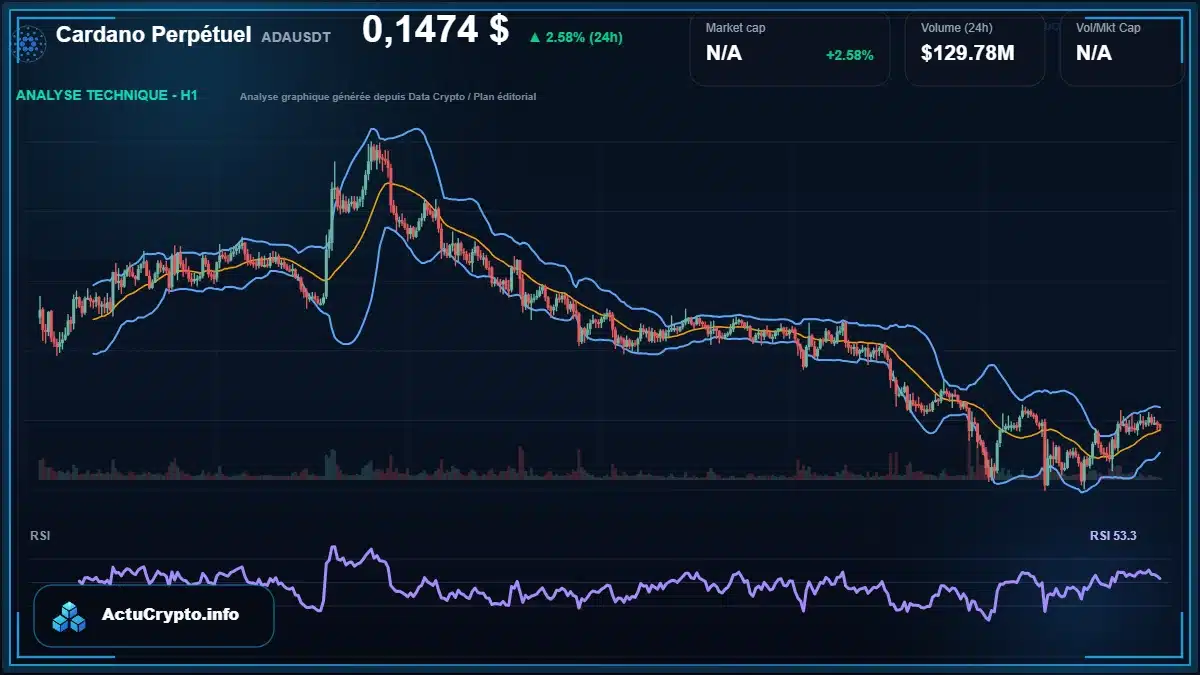Open the Vol/Mkt Cap card

click(x=1123, y=47)
